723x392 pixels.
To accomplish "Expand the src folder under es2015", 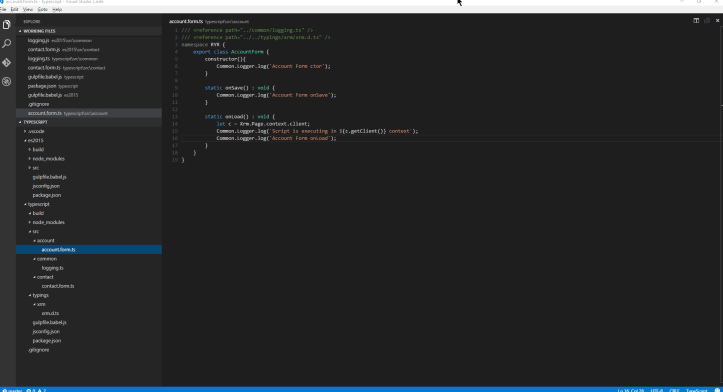I will coord(89,168).
